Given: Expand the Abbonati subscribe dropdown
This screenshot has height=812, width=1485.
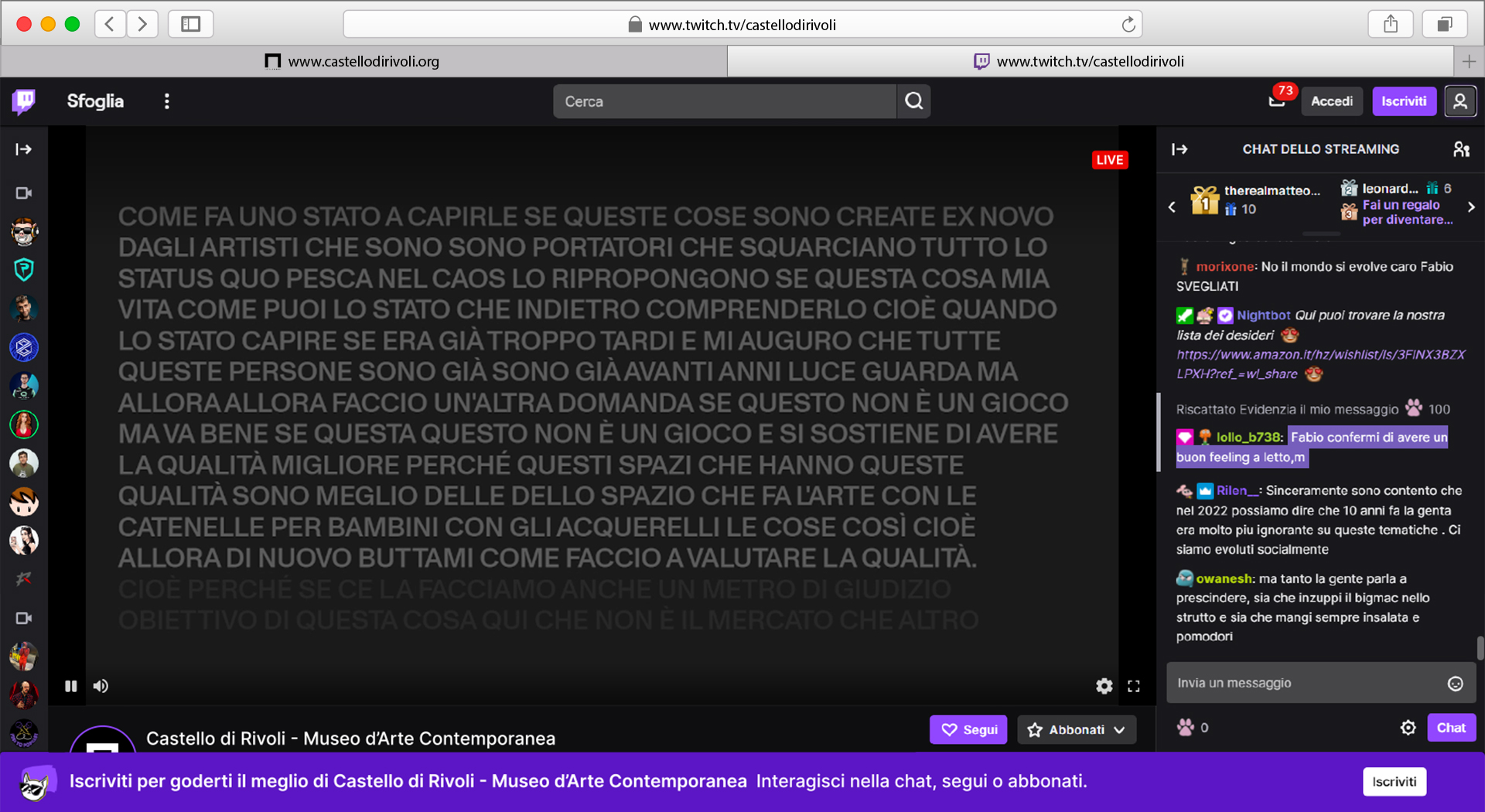Looking at the screenshot, I should pyautogui.click(x=1077, y=729).
